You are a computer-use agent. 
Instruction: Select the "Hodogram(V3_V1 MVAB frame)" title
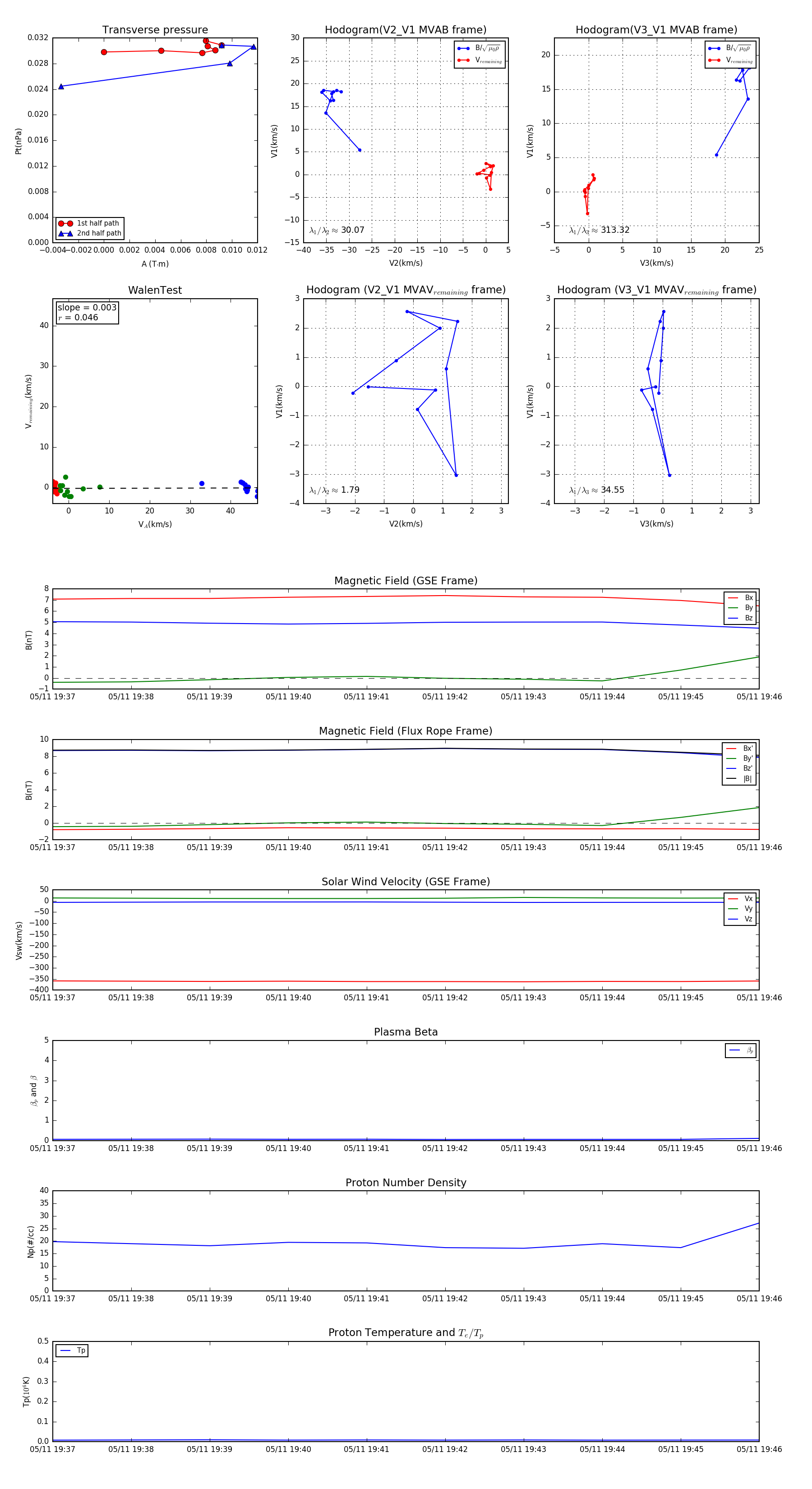pos(656,30)
